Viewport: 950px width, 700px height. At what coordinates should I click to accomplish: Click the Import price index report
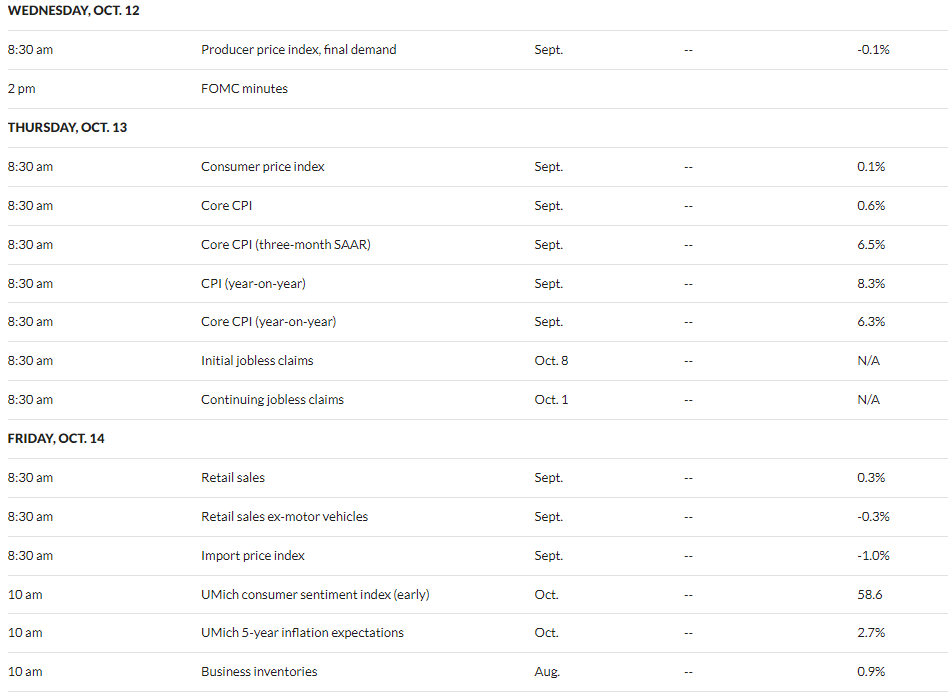point(253,555)
